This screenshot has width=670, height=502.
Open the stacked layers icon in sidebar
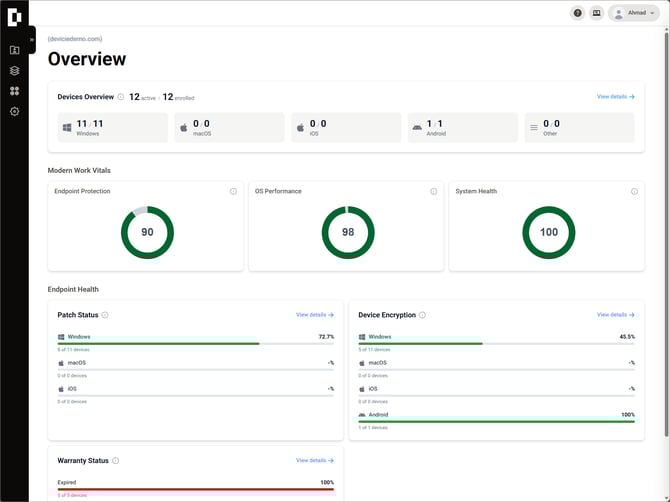point(15,70)
